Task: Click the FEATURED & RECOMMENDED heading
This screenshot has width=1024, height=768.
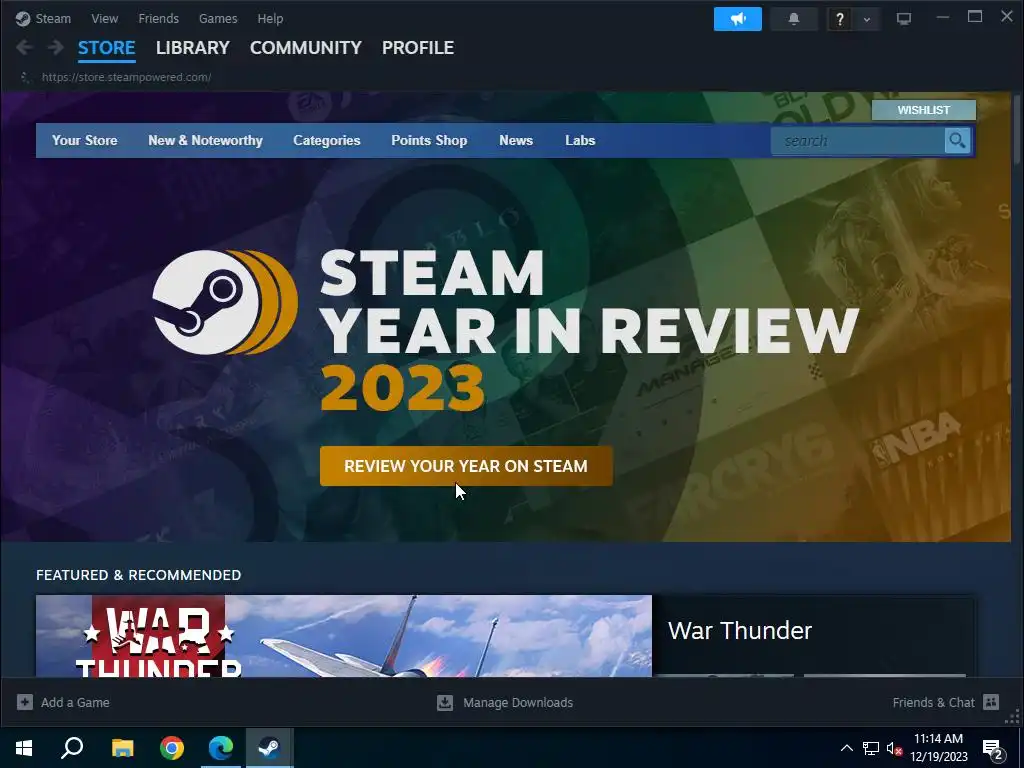Action: point(138,575)
